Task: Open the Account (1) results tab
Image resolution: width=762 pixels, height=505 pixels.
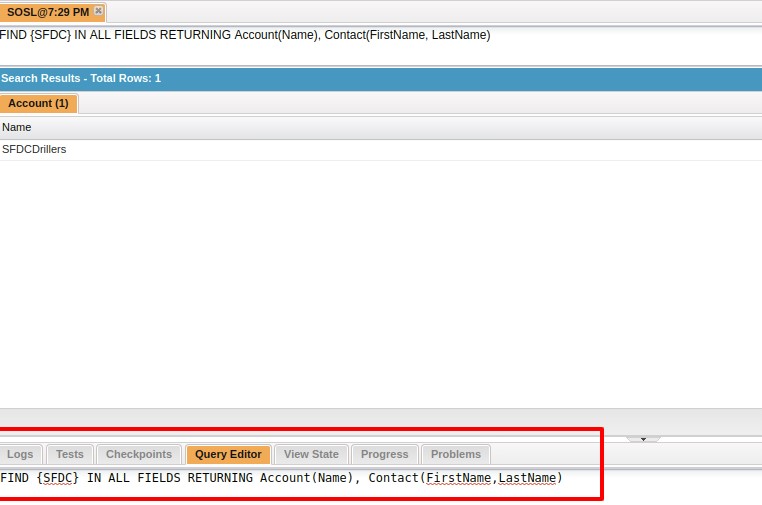Action: tap(38, 103)
